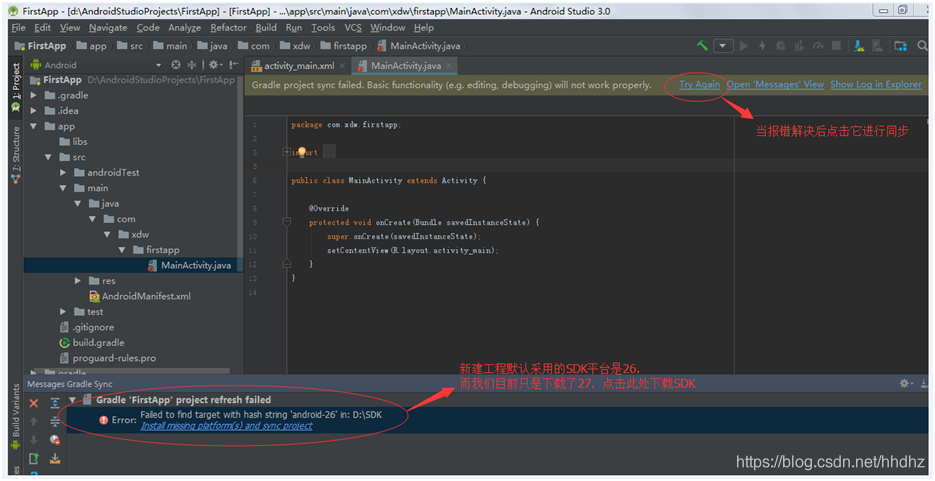The height and width of the screenshot is (481, 935).
Task: Open the Refactor menu
Action: click(x=228, y=27)
